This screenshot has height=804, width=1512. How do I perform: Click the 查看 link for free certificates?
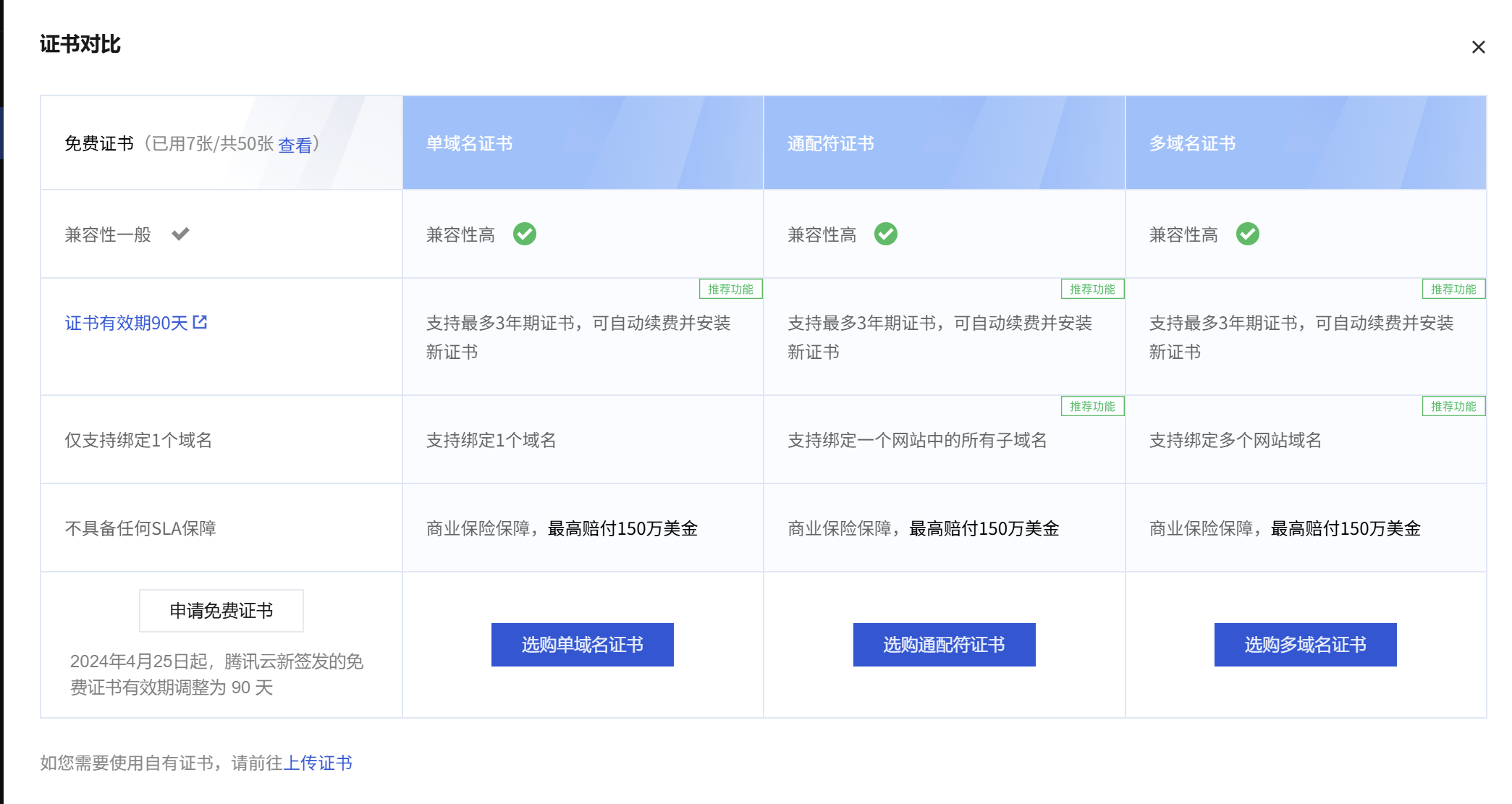coord(295,145)
